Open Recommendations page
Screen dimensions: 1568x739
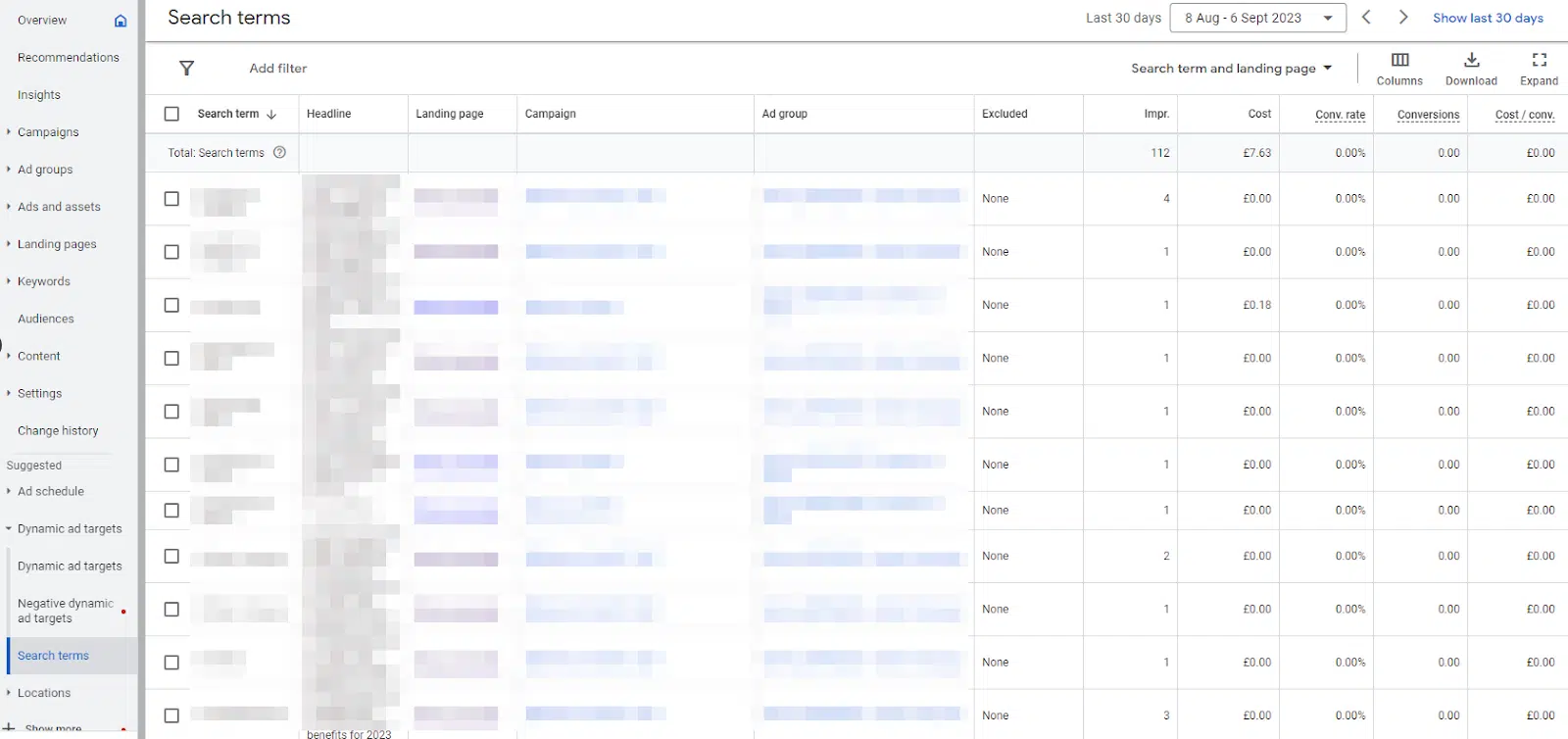(x=69, y=58)
